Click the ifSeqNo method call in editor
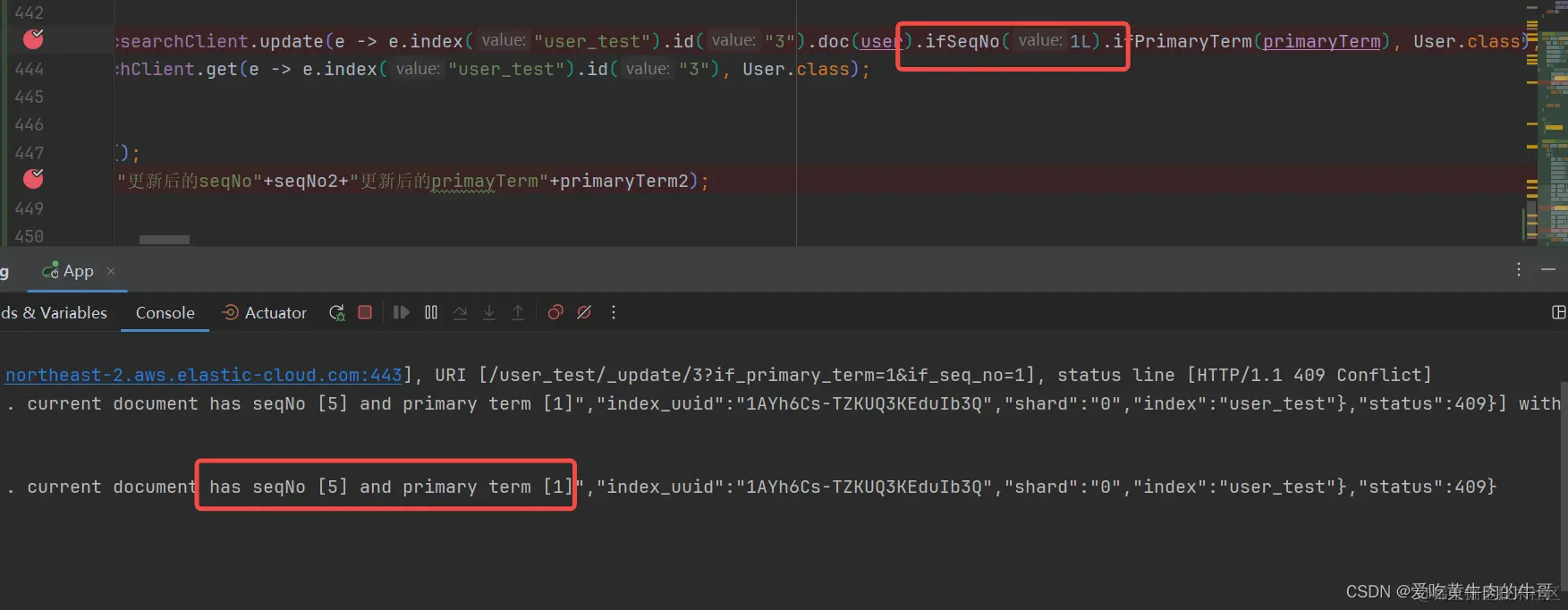The width and height of the screenshot is (1568, 610). pyautogui.click(x=962, y=41)
